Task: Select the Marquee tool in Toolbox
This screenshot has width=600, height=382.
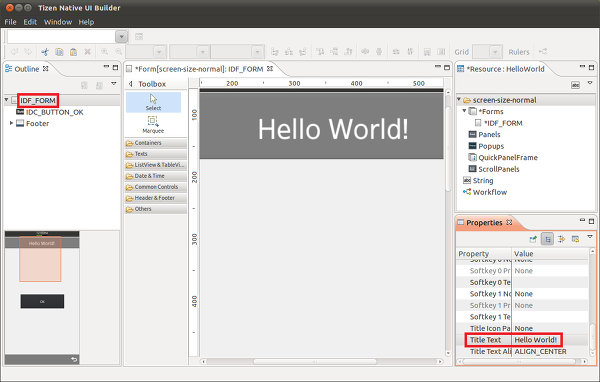Action: tap(153, 124)
